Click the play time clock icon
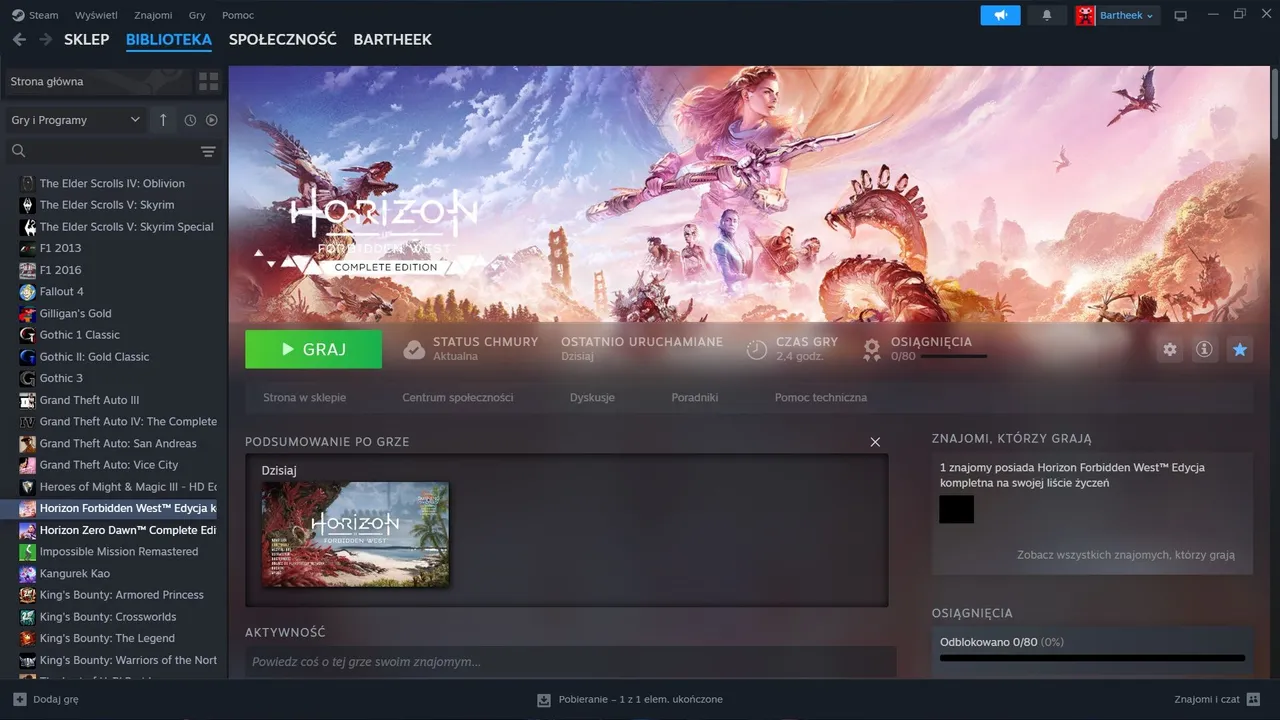The image size is (1280, 720). [757, 350]
